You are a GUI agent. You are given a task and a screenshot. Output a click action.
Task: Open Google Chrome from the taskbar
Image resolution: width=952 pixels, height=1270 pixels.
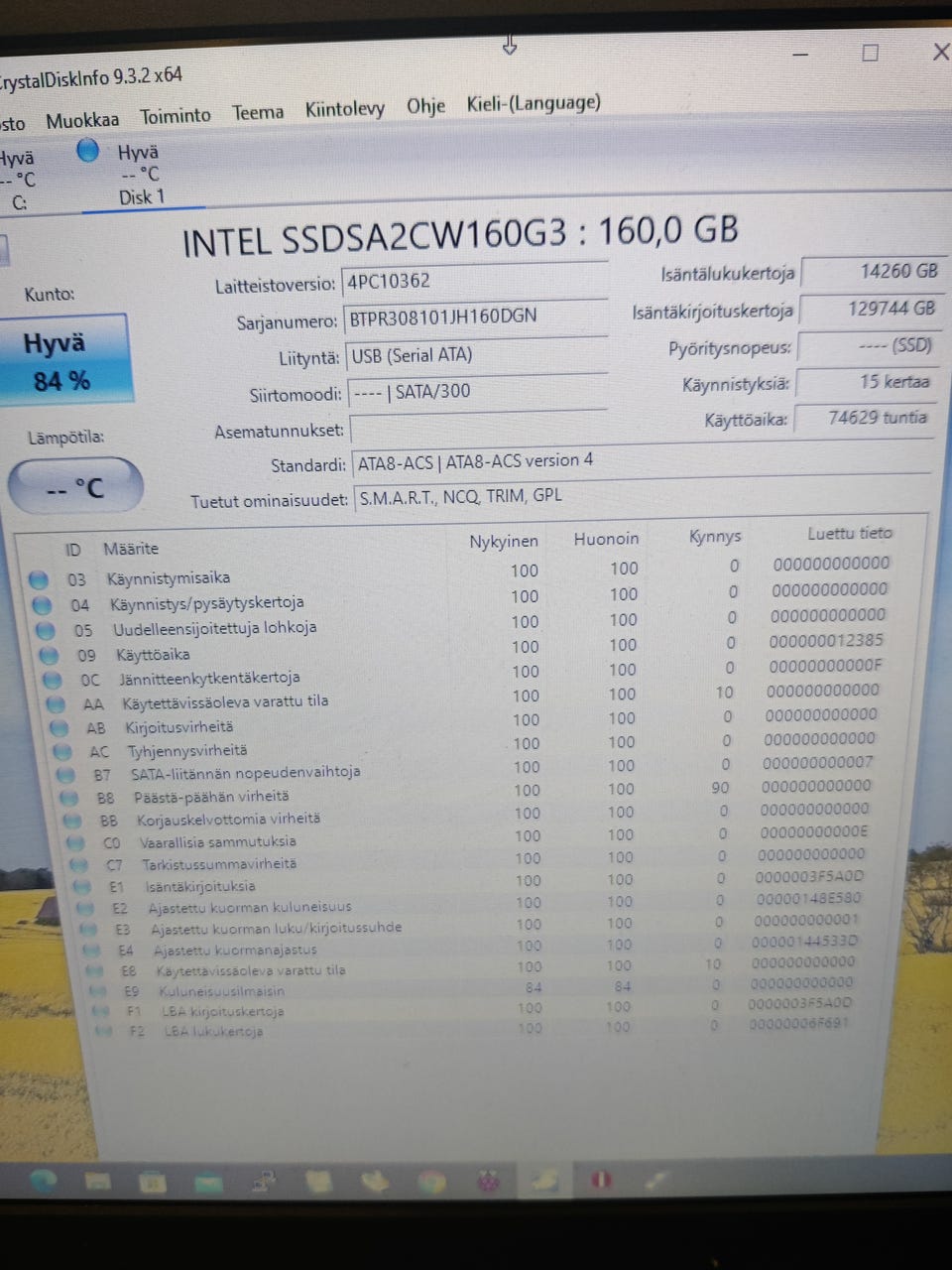(x=430, y=1181)
